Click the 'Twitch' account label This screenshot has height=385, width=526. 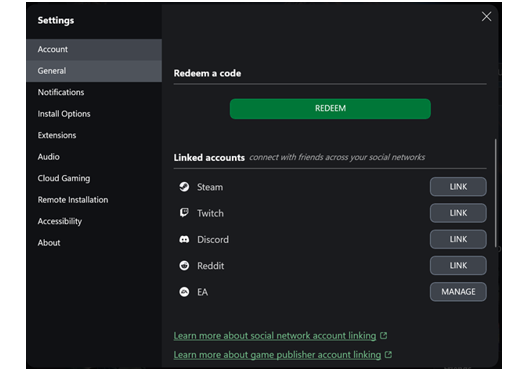[210, 213]
